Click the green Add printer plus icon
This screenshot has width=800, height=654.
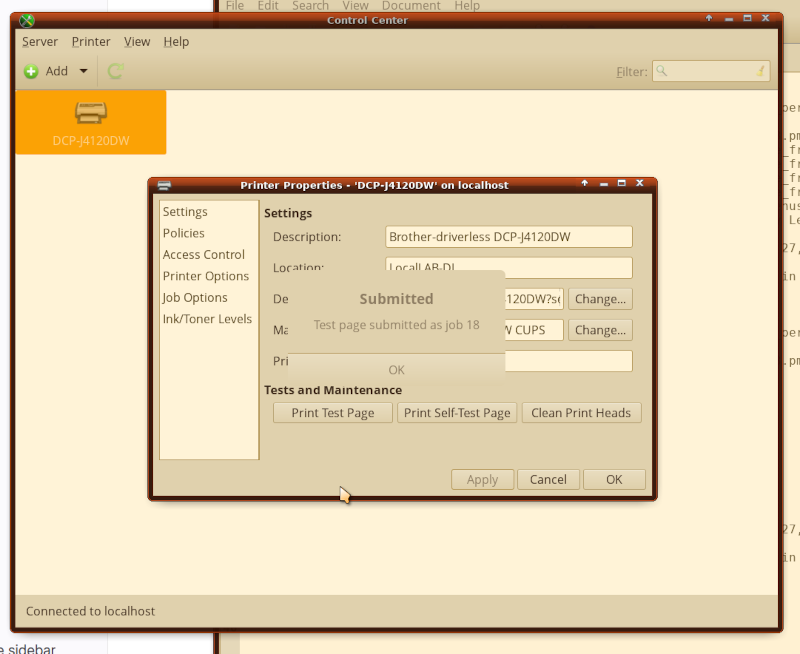pyautogui.click(x=31, y=71)
